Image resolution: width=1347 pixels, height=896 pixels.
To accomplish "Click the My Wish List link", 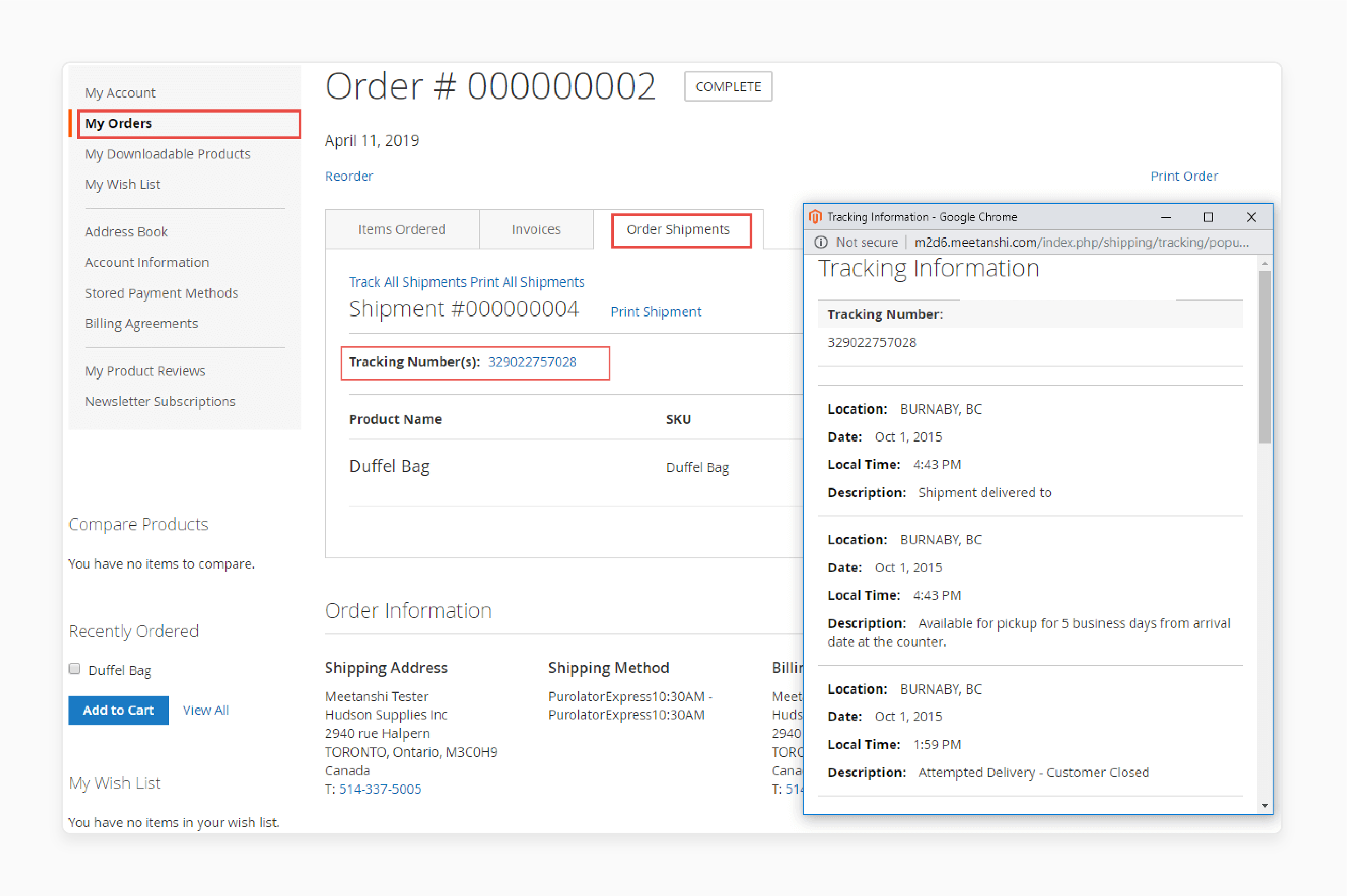I will coord(123,184).
